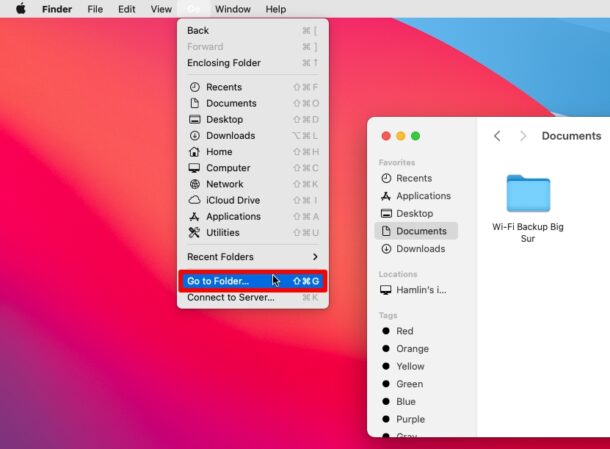
Task: Open the Edit menu
Action: [126, 9]
